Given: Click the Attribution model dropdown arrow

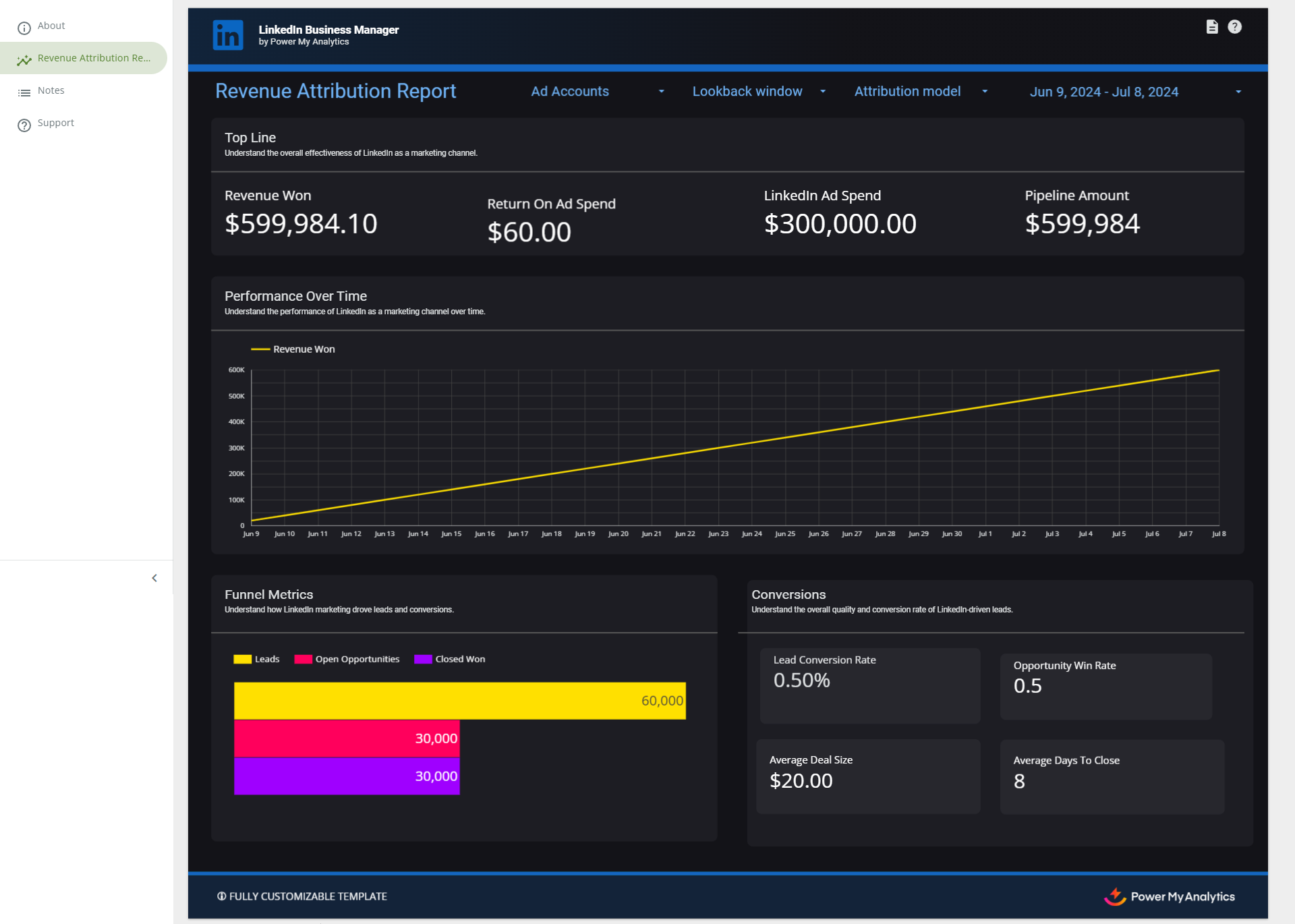Looking at the screenshot, I should click(985, 92).
